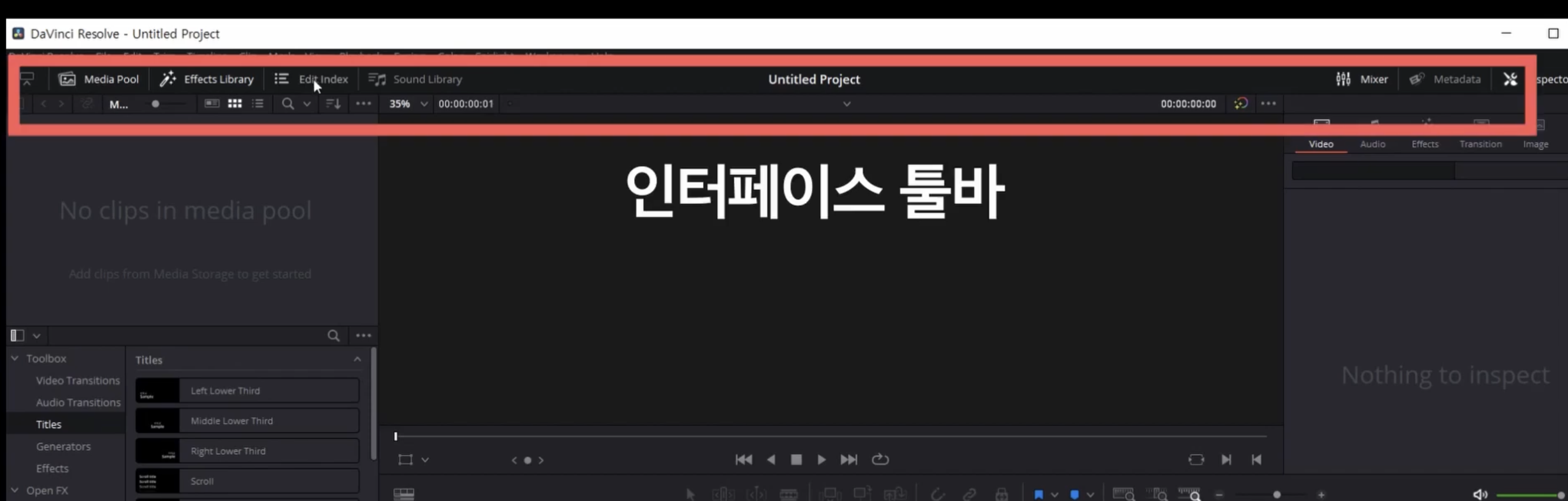Screen dimensions: 1568x501
Task: Toggle loop playback
Action: tap(880, 460)
